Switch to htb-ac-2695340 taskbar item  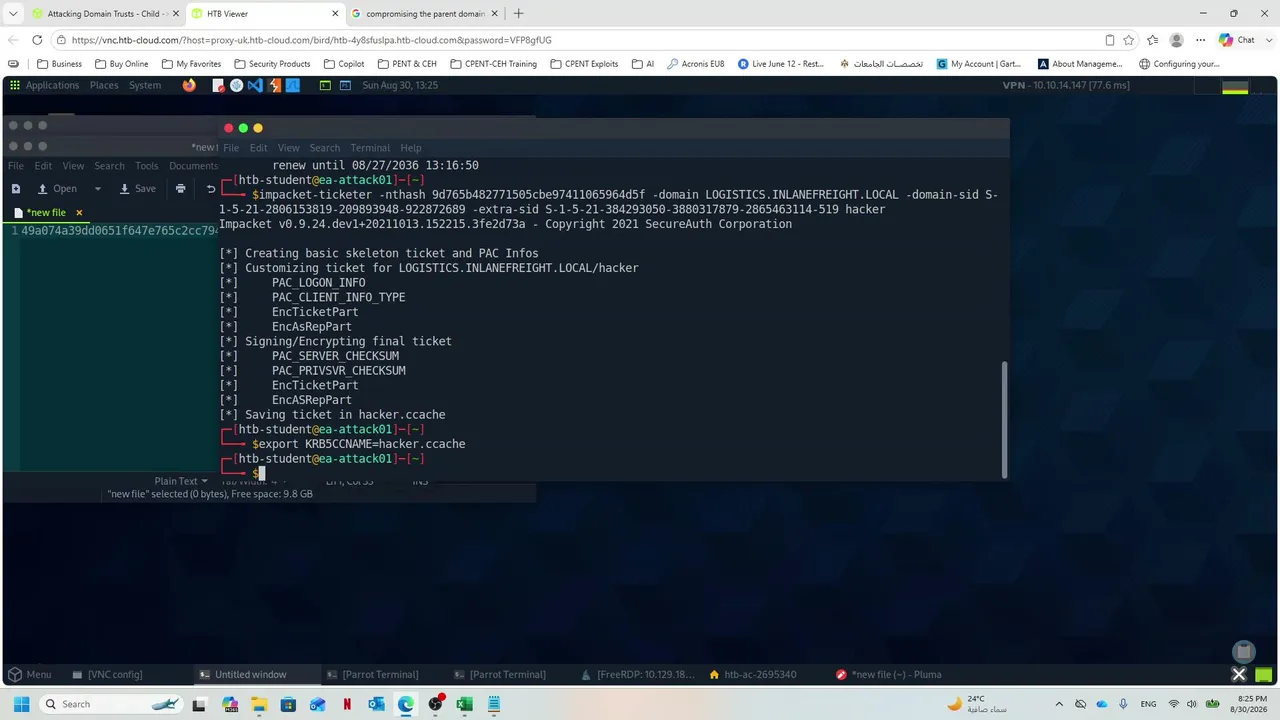pos(752,674)
